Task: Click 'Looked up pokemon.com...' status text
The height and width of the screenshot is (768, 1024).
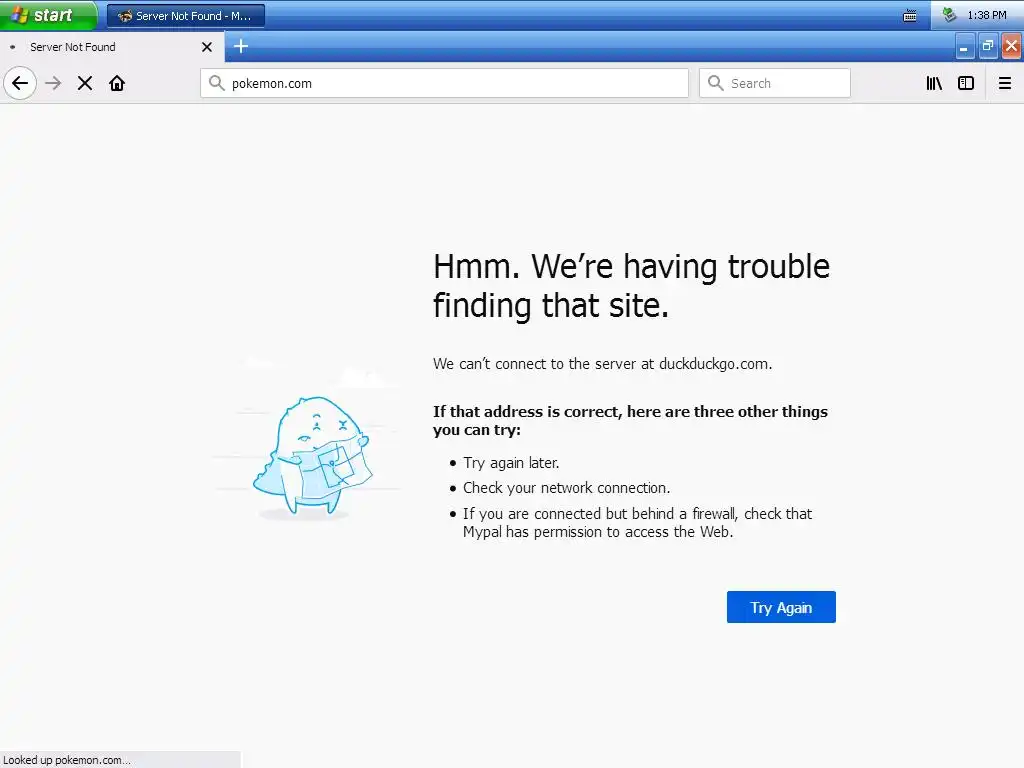Action: pyautogui.click(x=67, y=760)
